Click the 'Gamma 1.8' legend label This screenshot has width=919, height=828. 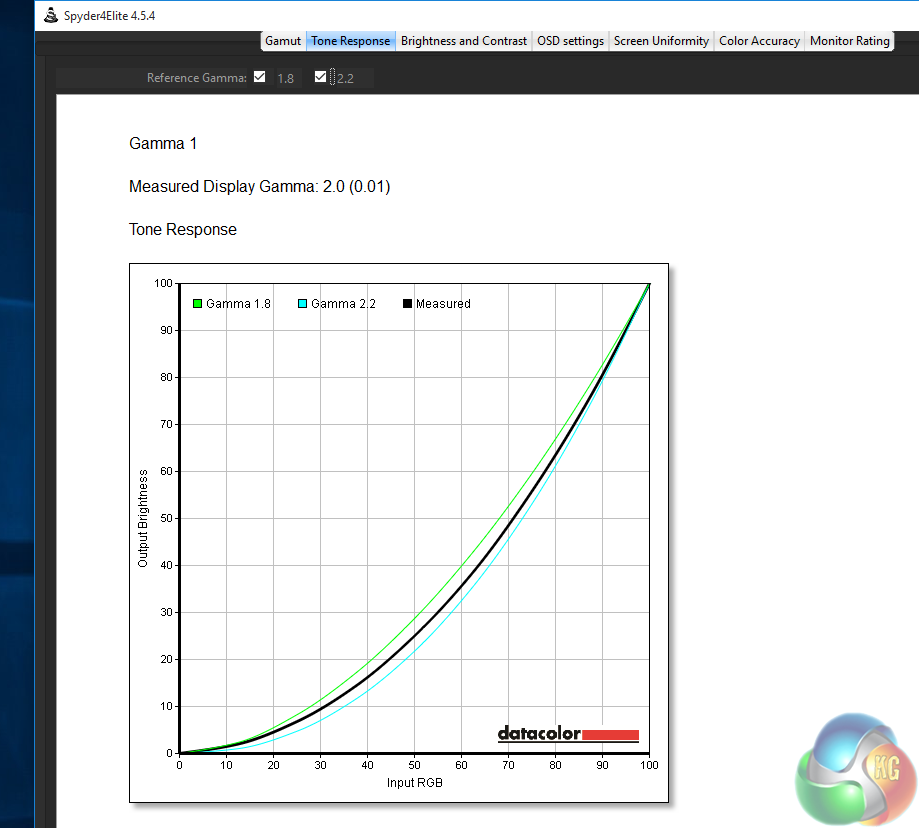[239, 304]
